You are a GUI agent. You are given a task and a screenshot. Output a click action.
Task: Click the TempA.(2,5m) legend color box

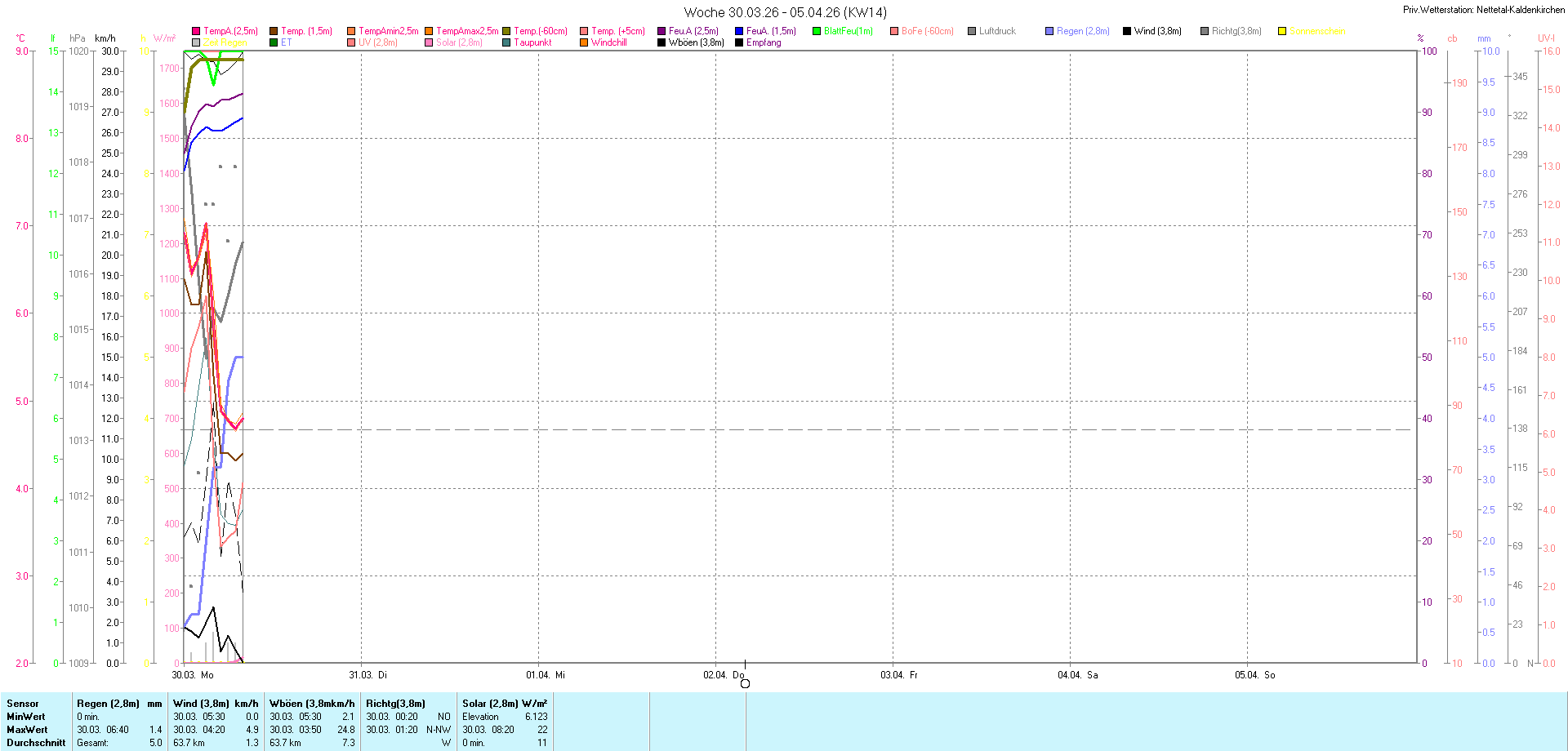tap(196, 32)
